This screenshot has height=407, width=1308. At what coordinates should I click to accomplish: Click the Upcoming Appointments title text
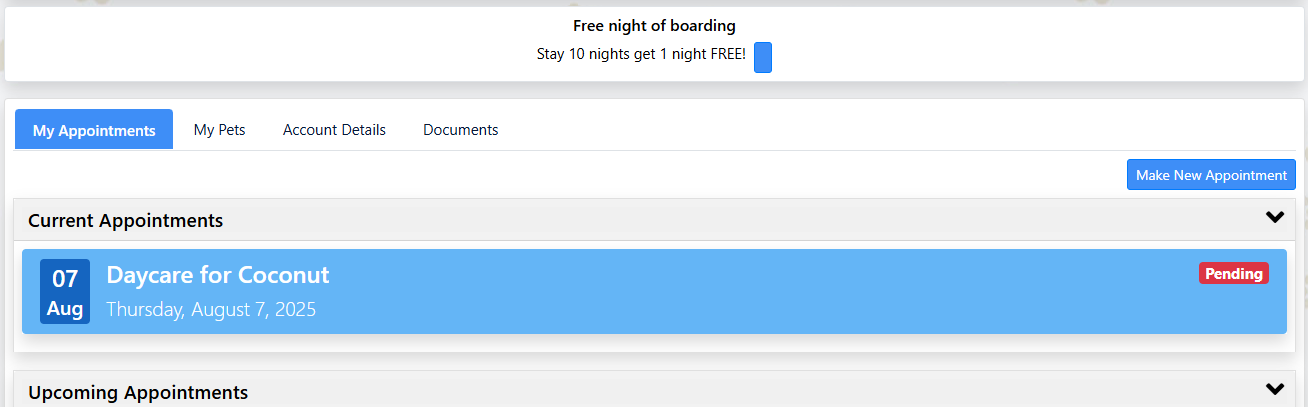pos(138,392)
